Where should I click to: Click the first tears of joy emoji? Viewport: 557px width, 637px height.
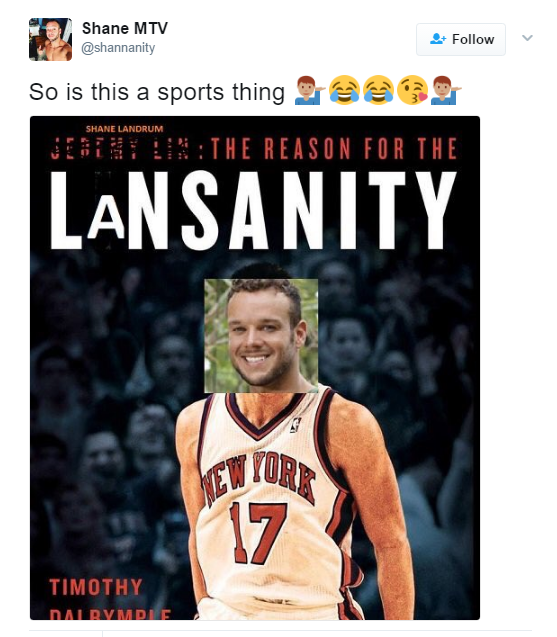point(344,90)
